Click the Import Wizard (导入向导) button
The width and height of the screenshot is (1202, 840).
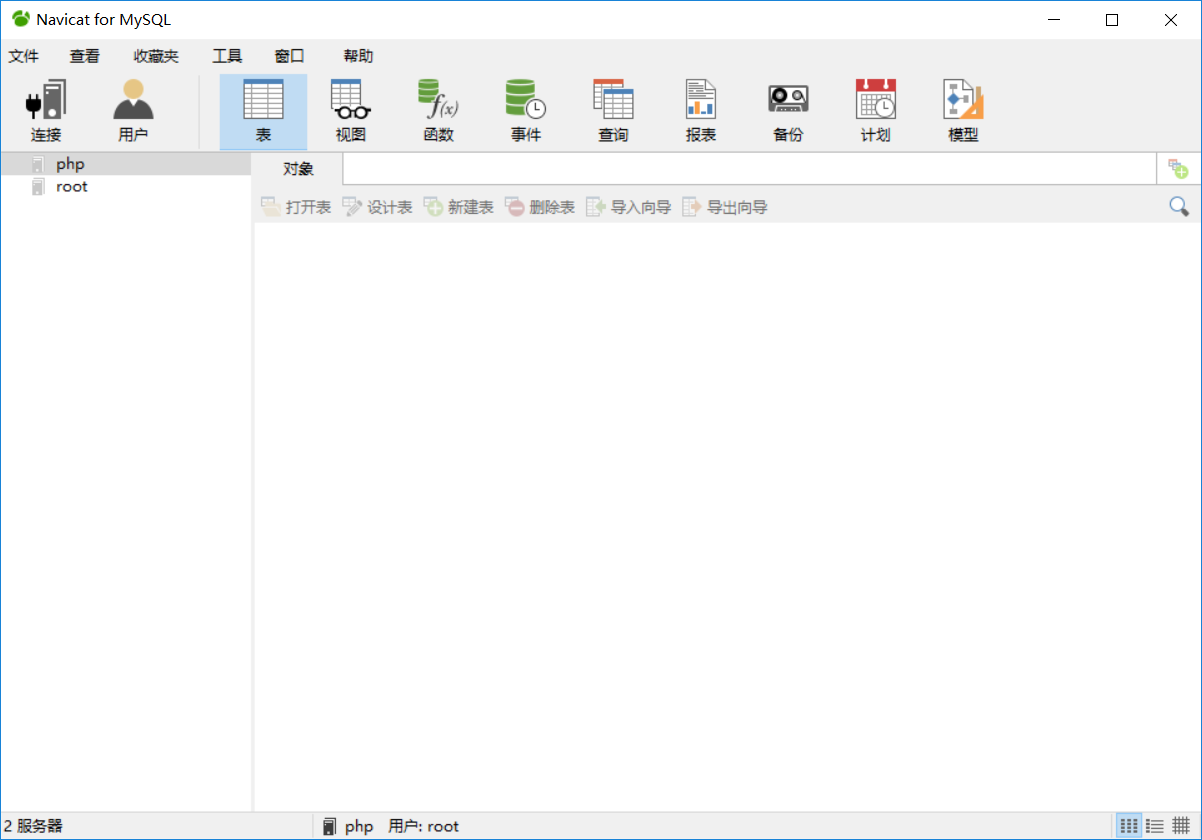(x=629, y=207)
